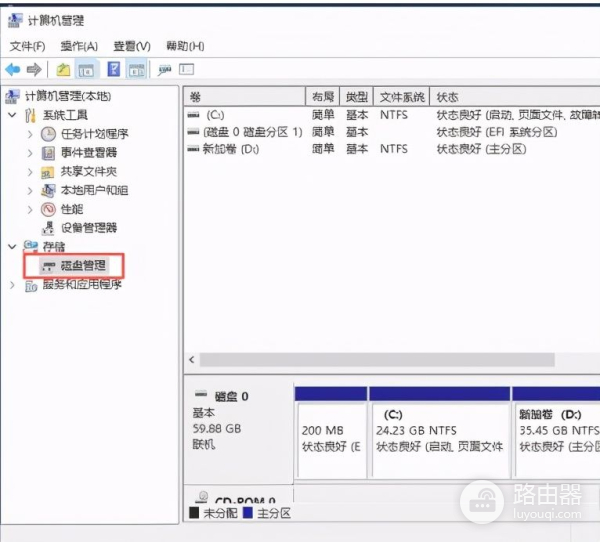Select 服务和应用程序 in the tree

coord(82,284)
